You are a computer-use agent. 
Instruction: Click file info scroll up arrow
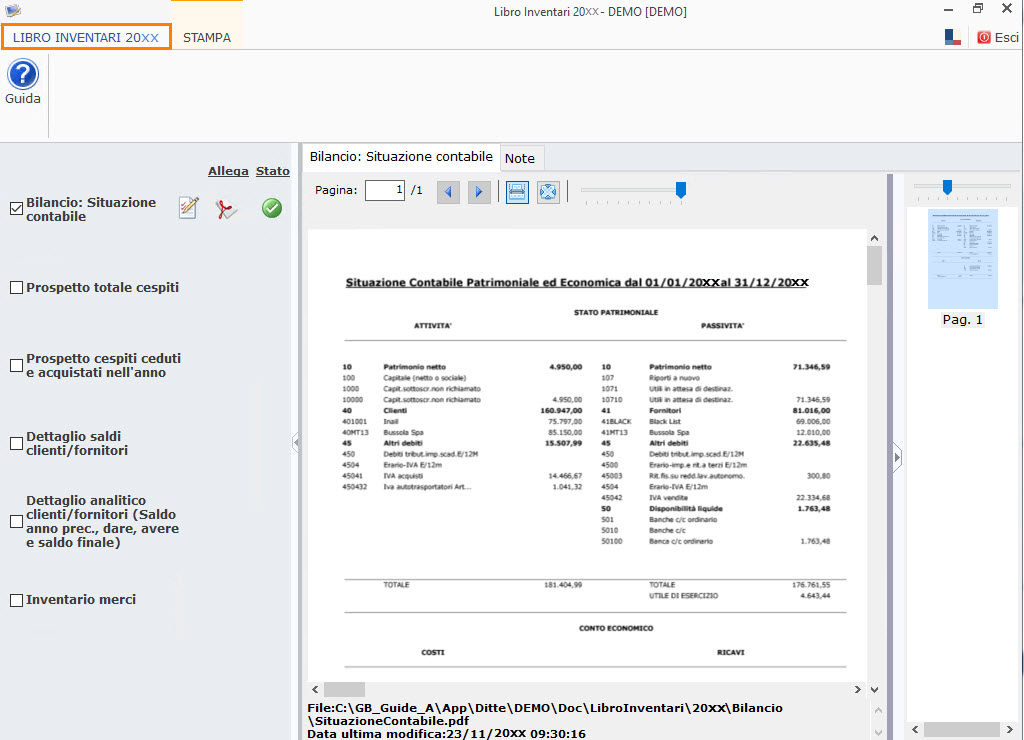[x=878, y=710]
